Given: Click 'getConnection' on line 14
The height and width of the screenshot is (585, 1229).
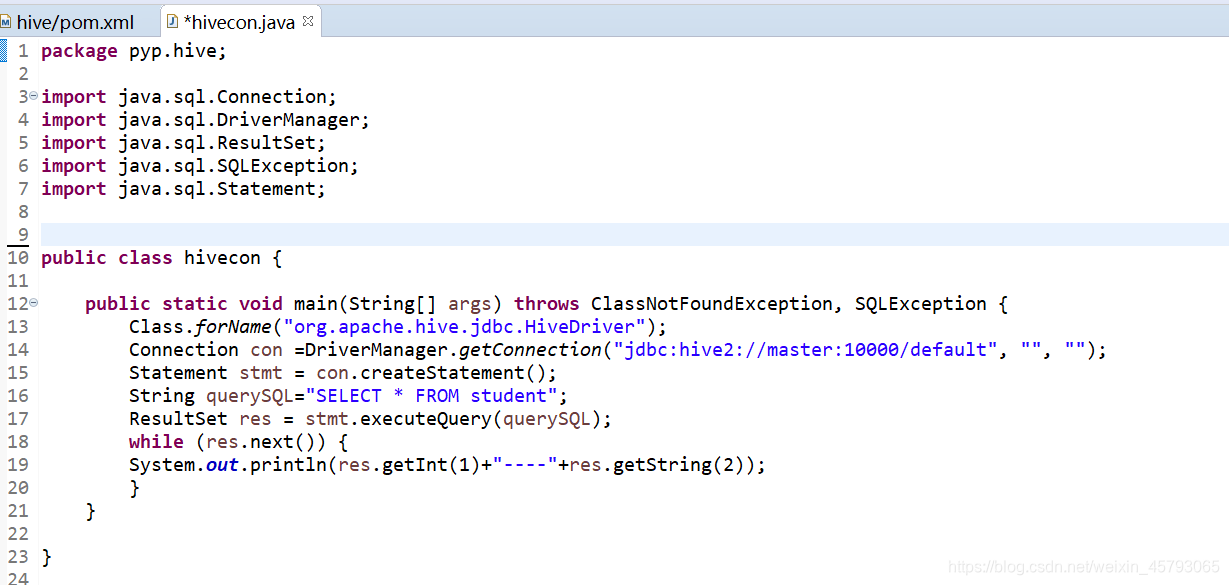Looking at the screenshot, I should (x=530, y=350).
